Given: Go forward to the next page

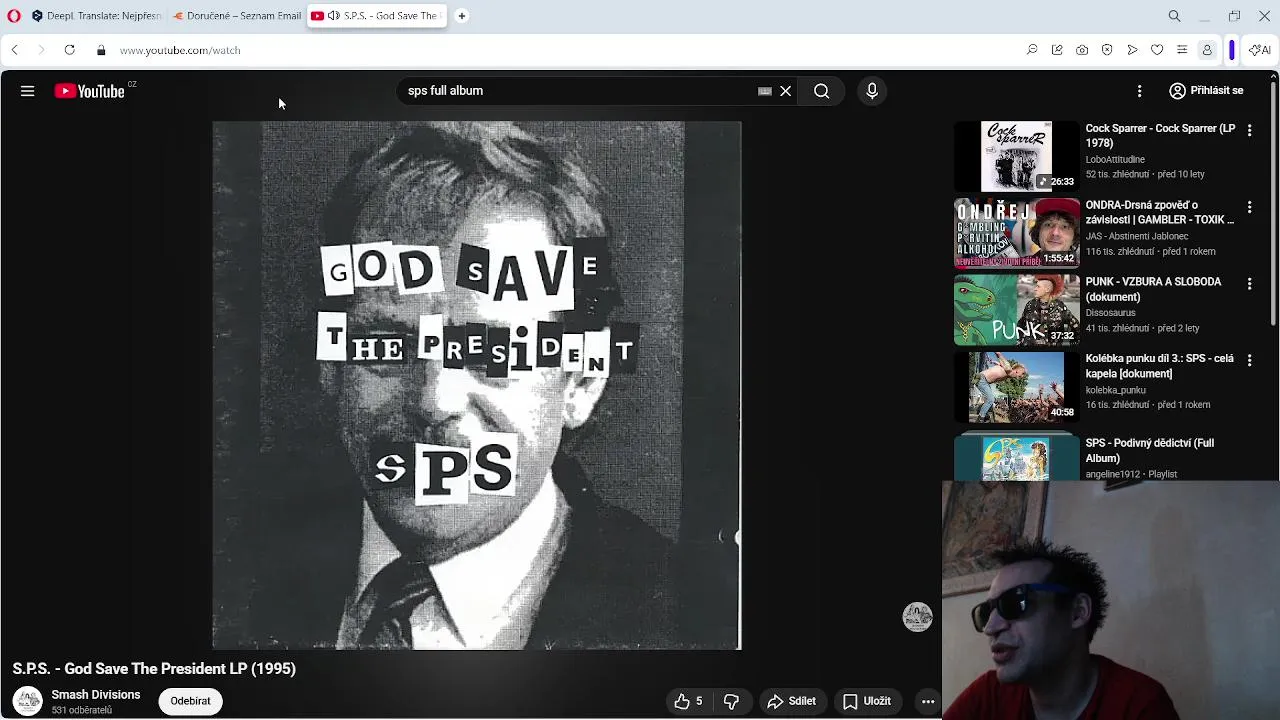Looking at the screenshot, I should click(x=41, y=50).
